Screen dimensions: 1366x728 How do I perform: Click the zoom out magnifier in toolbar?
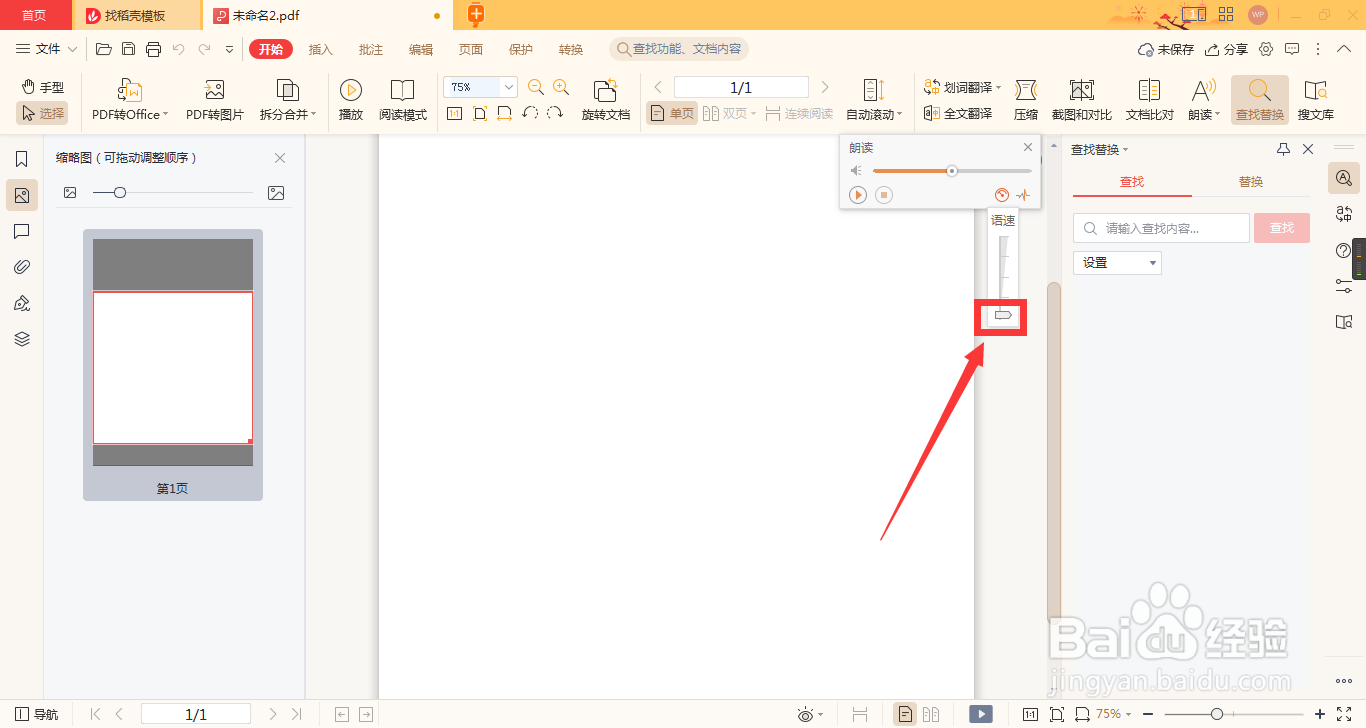(x=536, y=87)
